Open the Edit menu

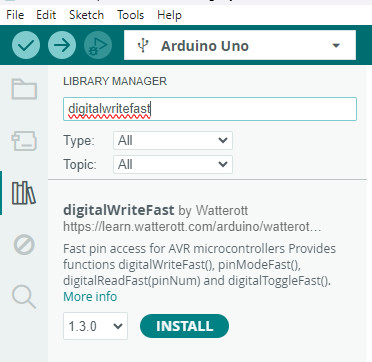(x=46, y=15)
